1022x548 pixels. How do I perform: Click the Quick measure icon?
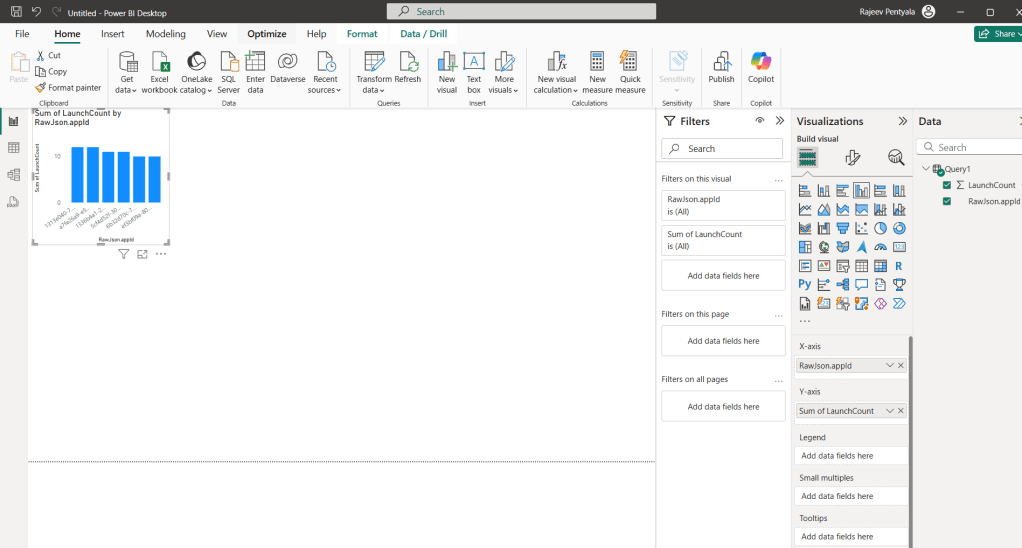click(630, 62)
